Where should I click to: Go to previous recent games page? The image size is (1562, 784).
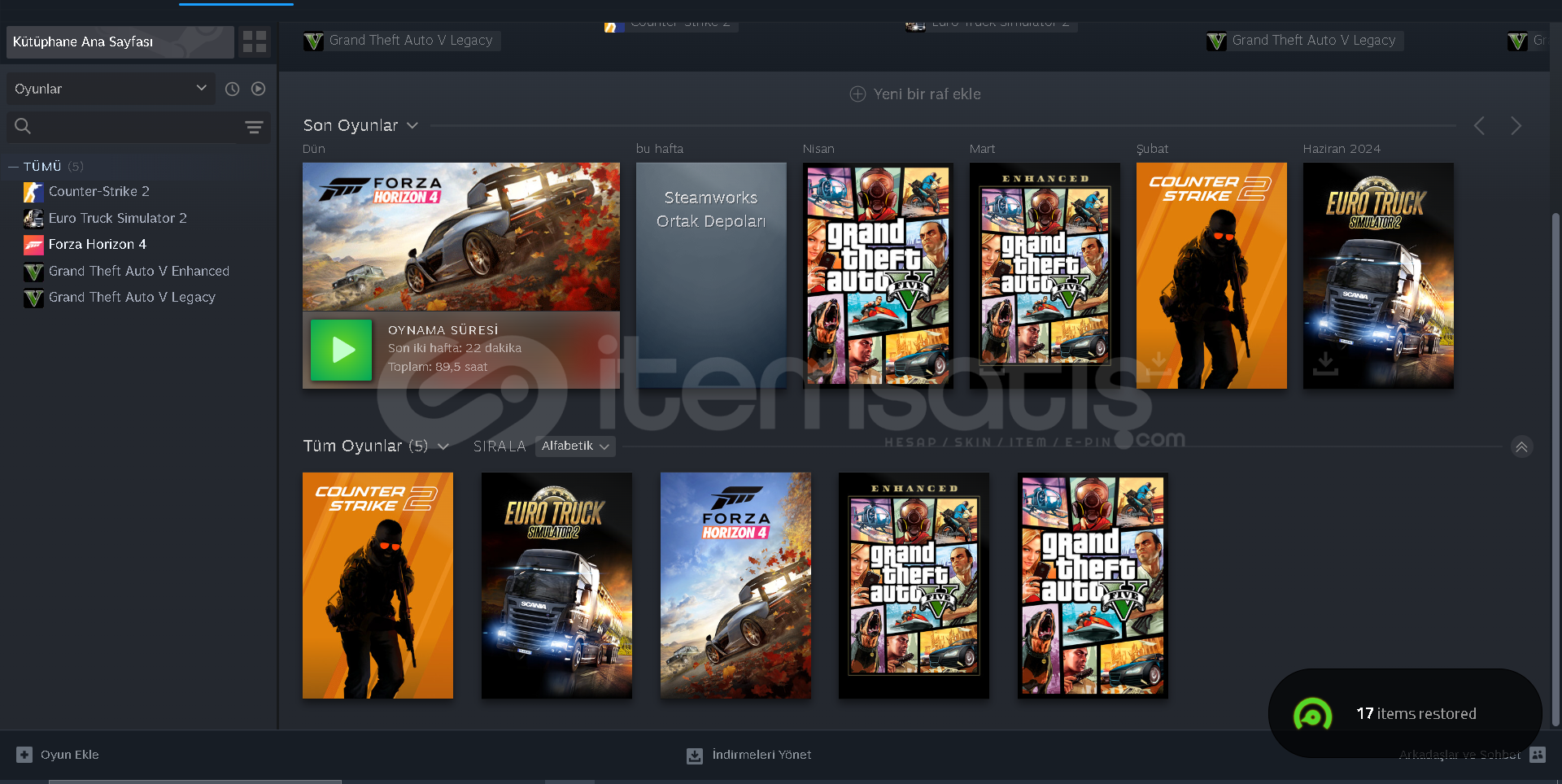[1480, 126]
